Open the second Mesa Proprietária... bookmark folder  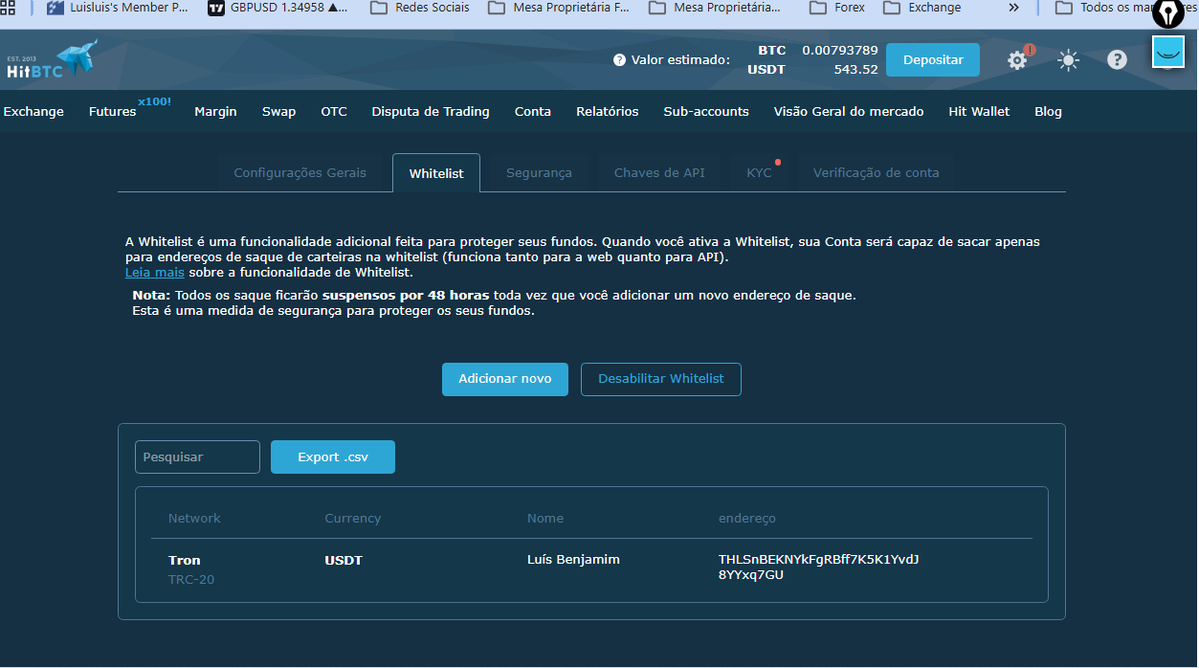click(x=716, y=8)
